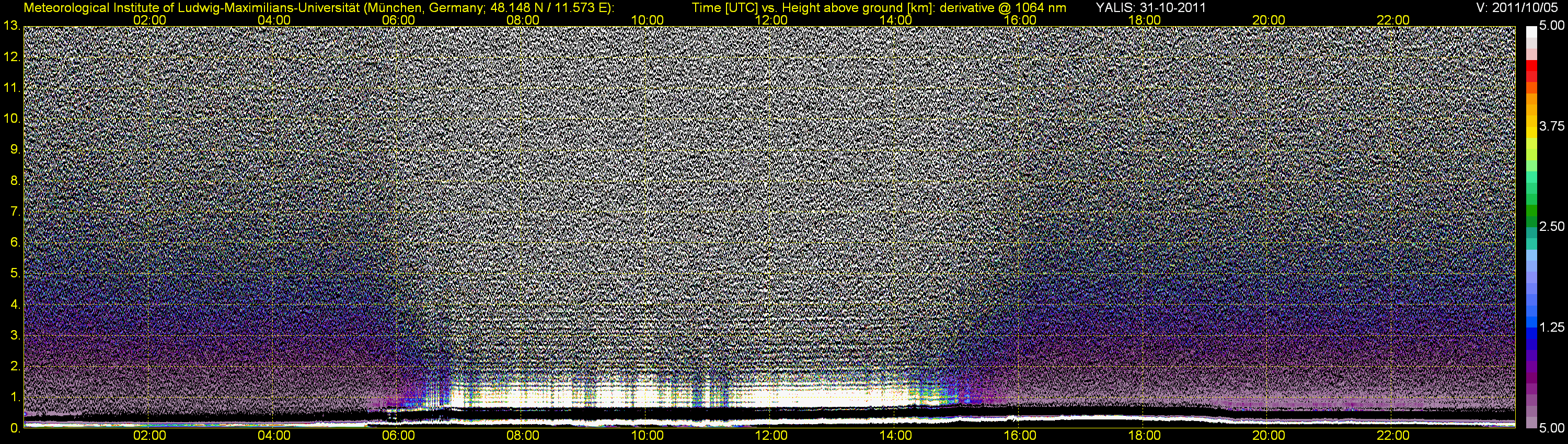Click the 12:00 label on the bottom time axis
This screenshot has width=1568, height=444.
[x=771, y=436]
